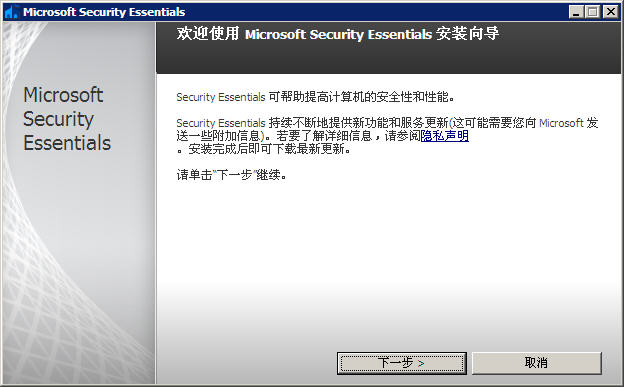Click the word Microsoft in the second paragraph
This screenshot has width=624, height=387.
[x=561, y=123]
